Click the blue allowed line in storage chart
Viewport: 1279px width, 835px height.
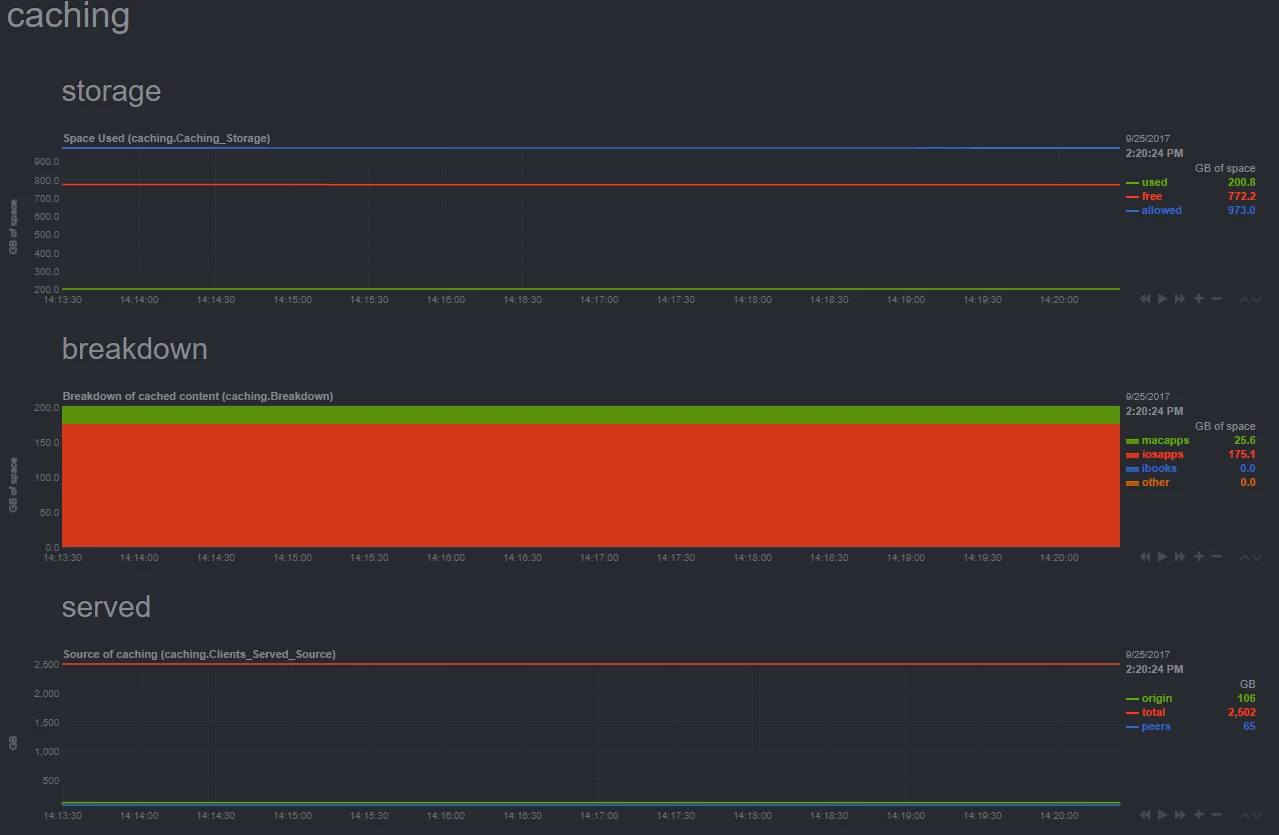point(590,148)
